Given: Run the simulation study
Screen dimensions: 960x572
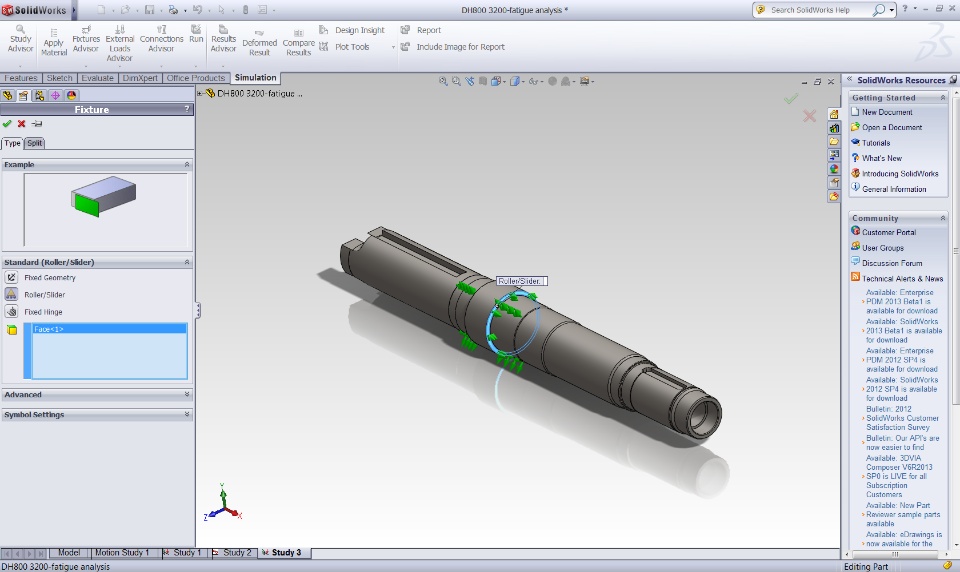Looking at the screenshot, I should tap(196, 34).
